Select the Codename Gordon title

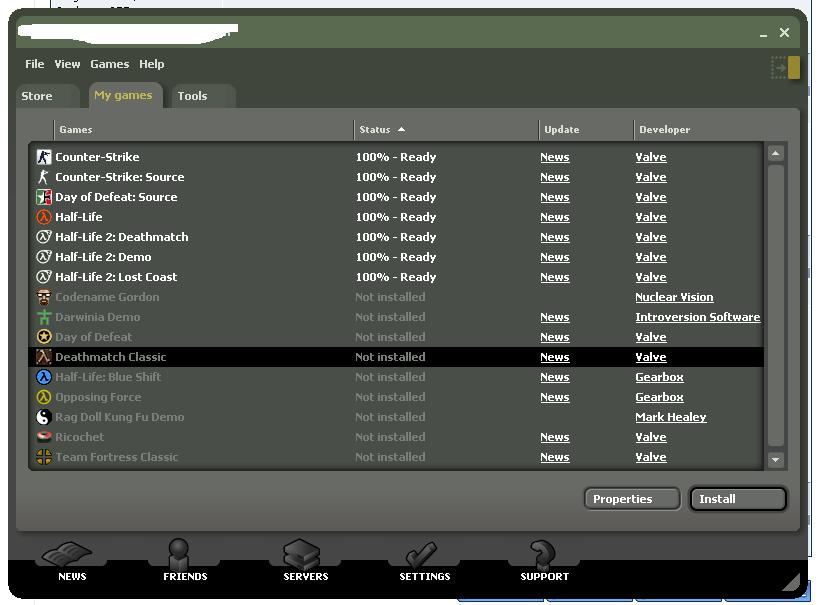[107, 297]
